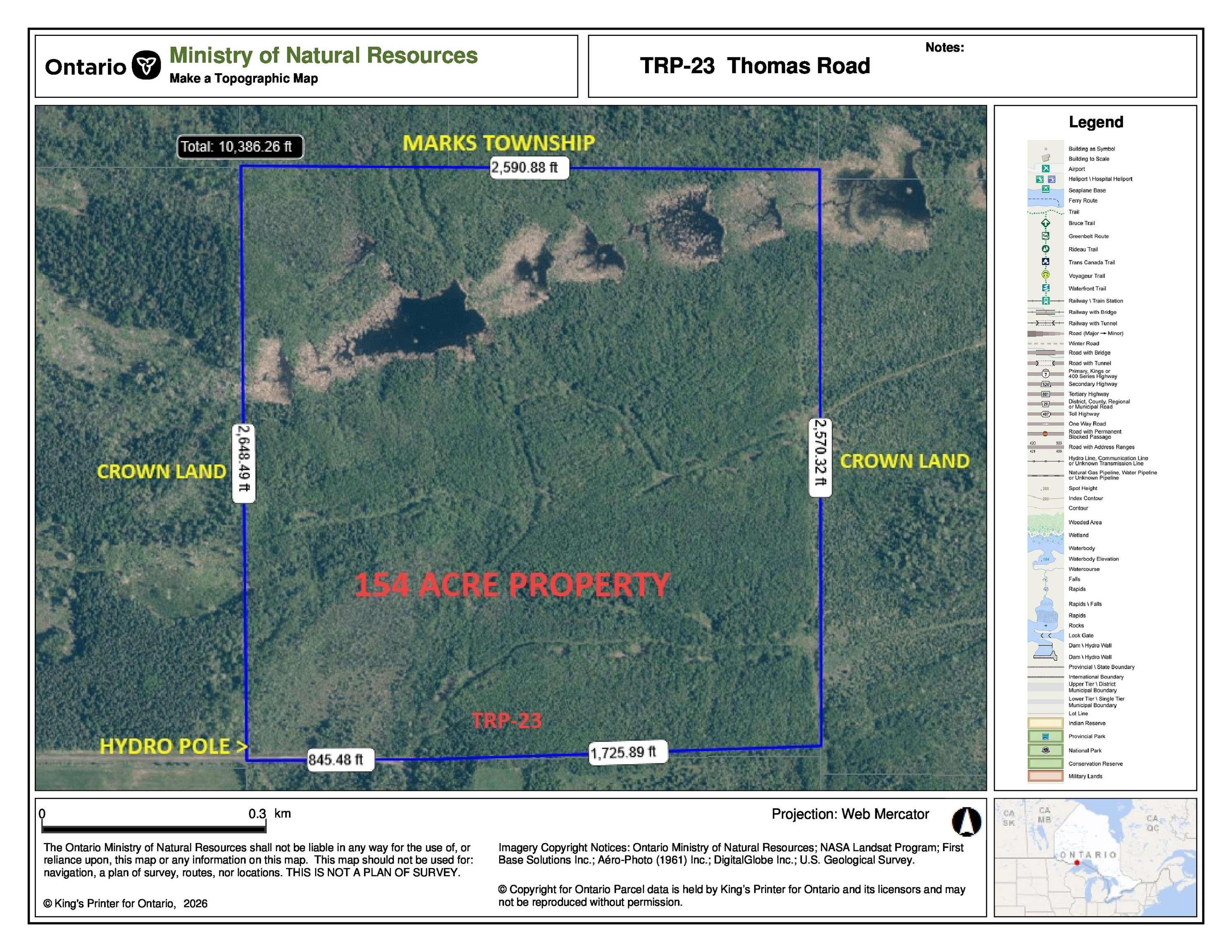The height and width of the screenshot is (952, 1232).
Task: Click the National Park legend symbol
Action: tap(1046, 751)
